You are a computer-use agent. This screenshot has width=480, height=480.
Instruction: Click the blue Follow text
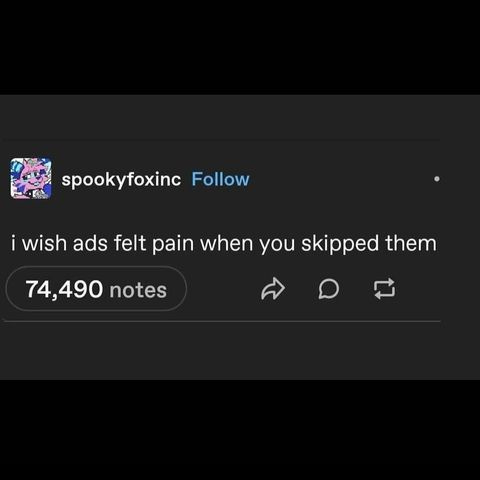click(220, 179)
